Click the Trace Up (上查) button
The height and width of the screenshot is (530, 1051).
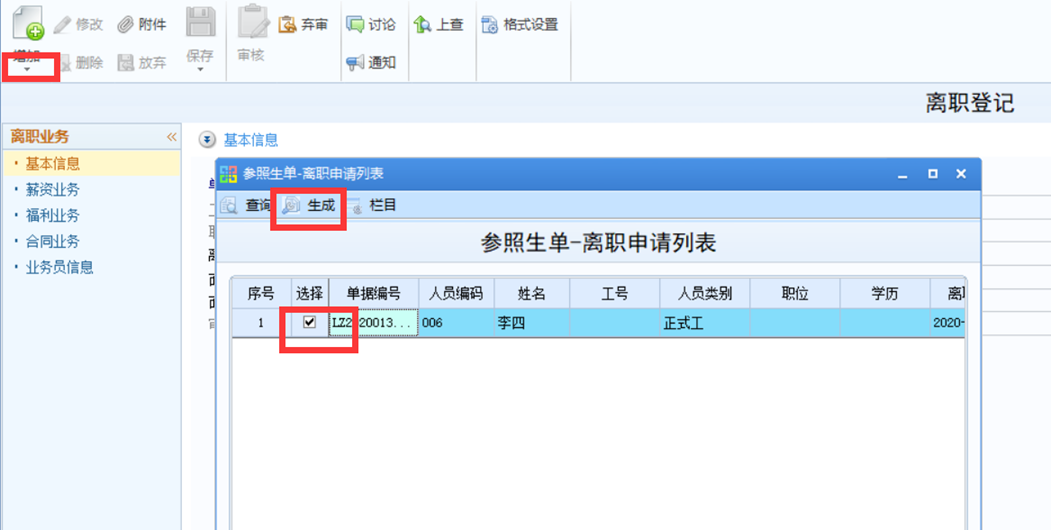439,25
